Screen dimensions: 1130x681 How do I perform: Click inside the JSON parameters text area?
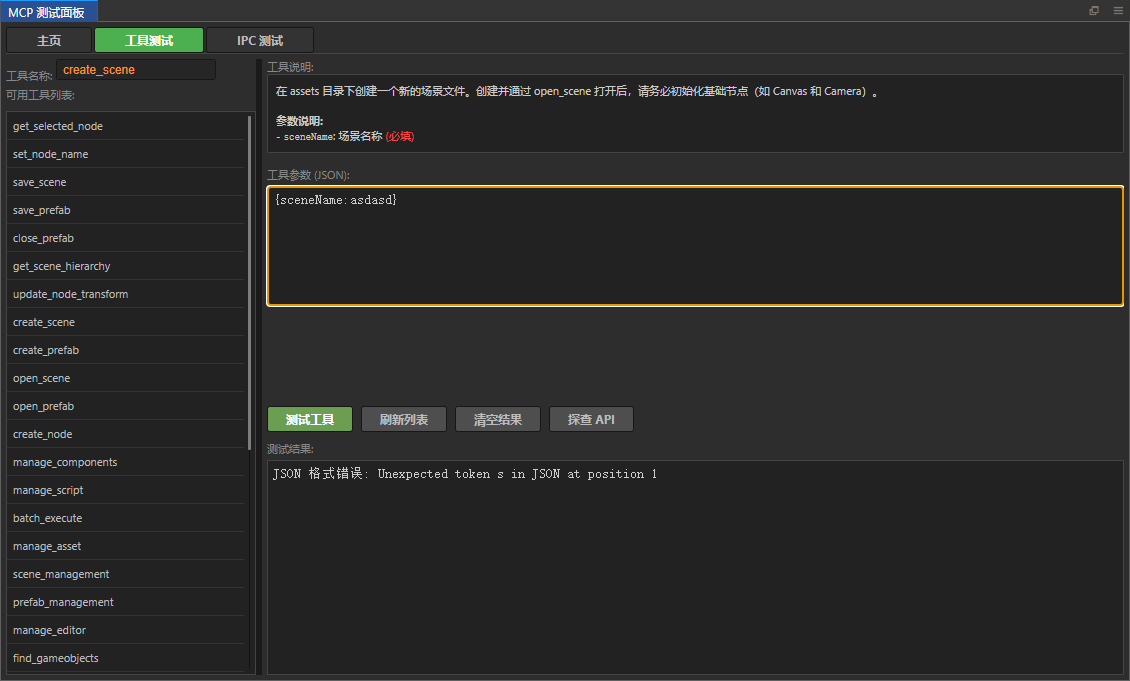pos(695,246)
